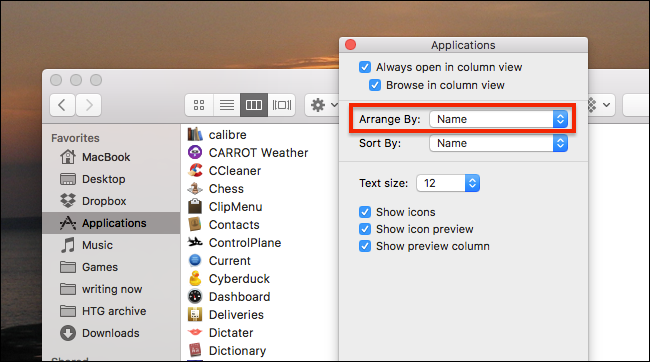
Task: Click the ControlPlane file name
Action: click(x=245, y=243)
